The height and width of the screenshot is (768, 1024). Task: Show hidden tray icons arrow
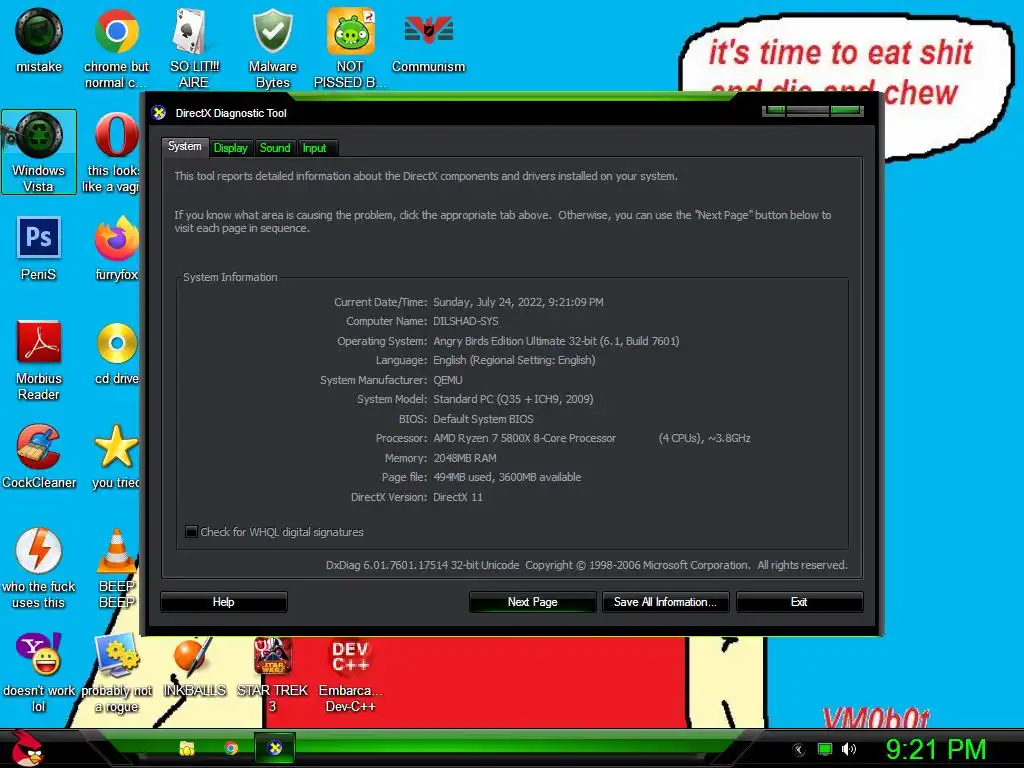(x=799, y=750)
